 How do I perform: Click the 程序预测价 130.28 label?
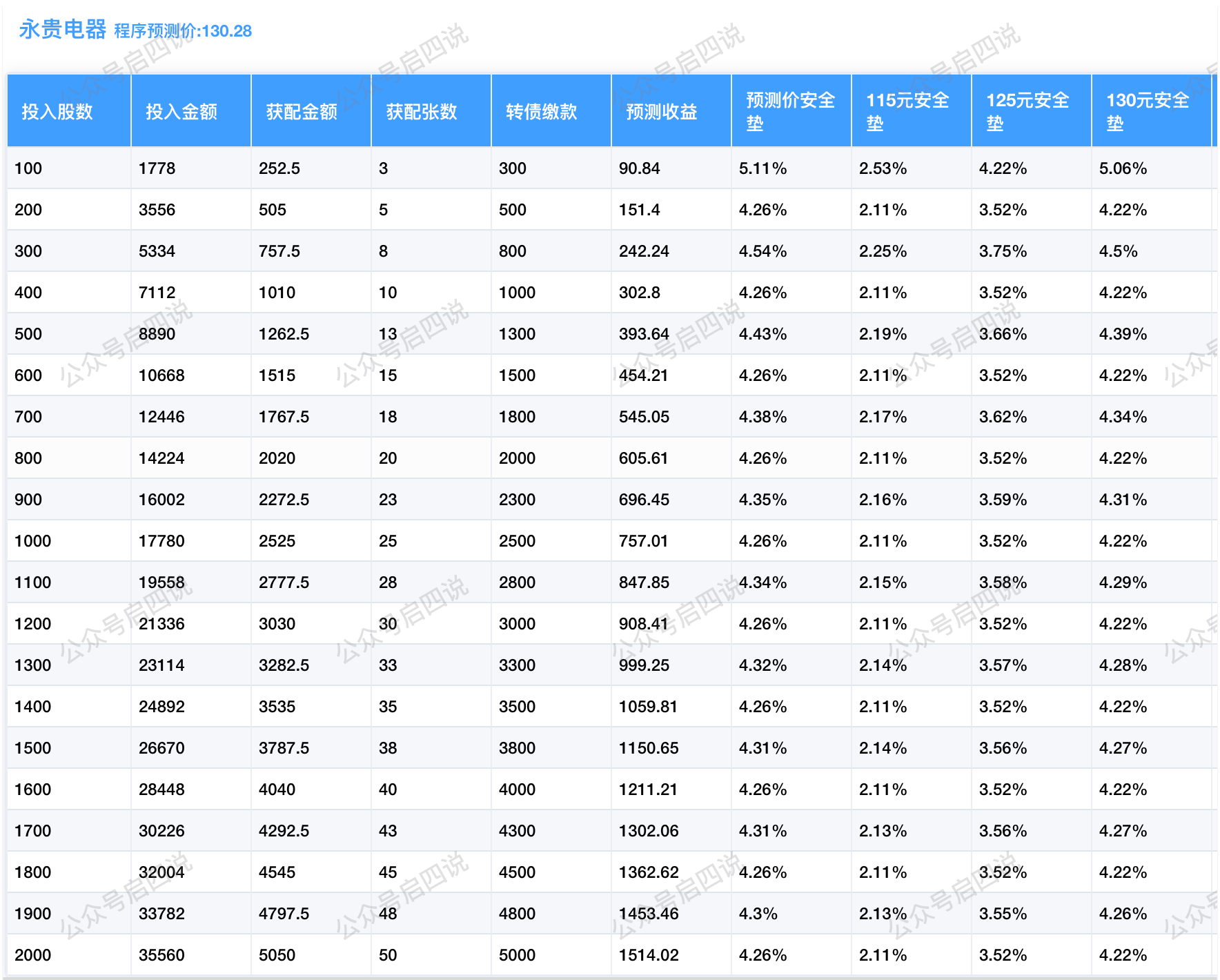[x=183, y=31]
